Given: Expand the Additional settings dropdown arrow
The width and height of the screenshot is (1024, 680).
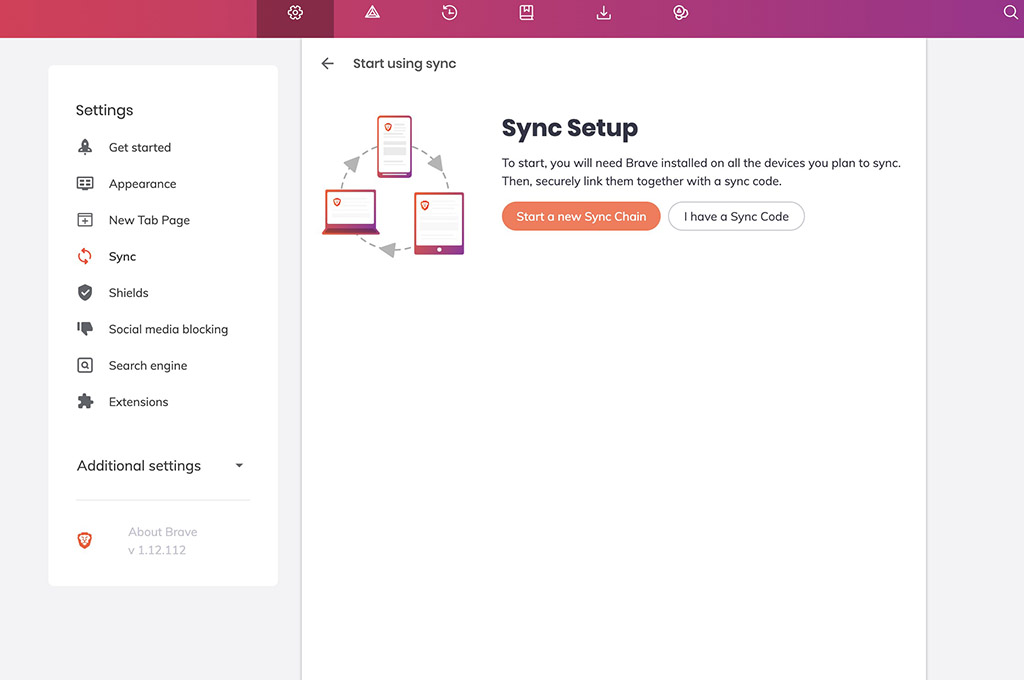Looking at the screenshot, I should click(x=239, y=466).
